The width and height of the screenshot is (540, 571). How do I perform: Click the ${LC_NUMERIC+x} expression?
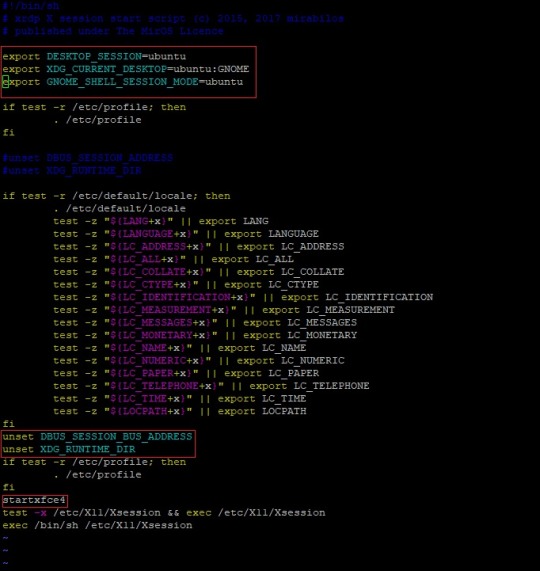157,361
